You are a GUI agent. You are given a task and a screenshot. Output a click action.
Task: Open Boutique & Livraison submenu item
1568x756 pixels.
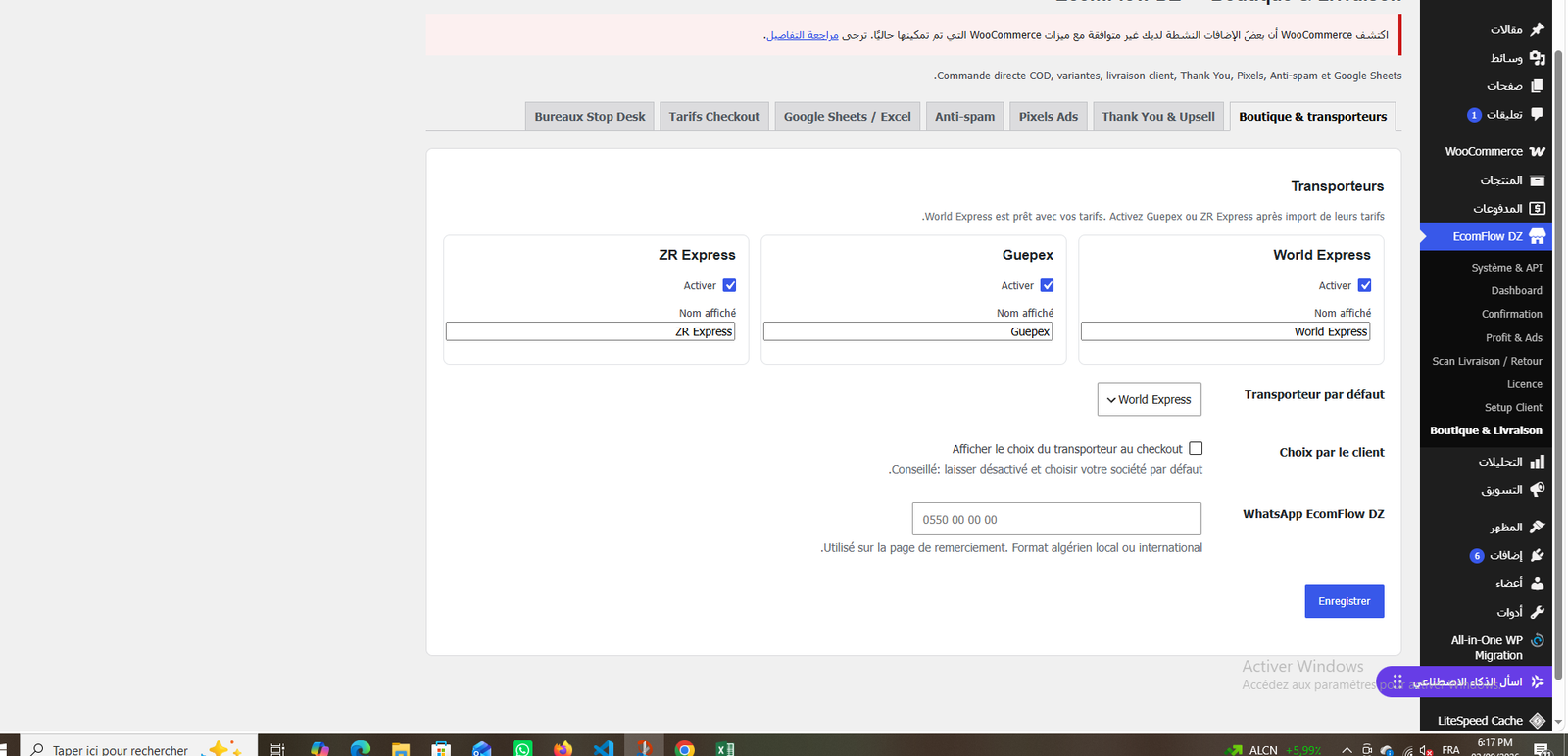coord(1486,430)
